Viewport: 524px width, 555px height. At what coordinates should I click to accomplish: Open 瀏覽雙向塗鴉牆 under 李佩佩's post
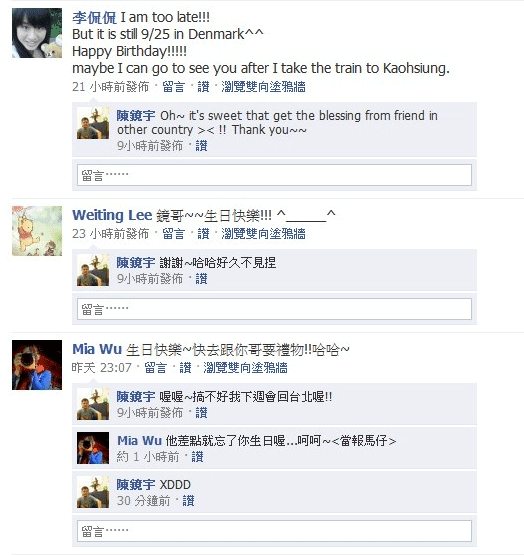coord(263,87)
